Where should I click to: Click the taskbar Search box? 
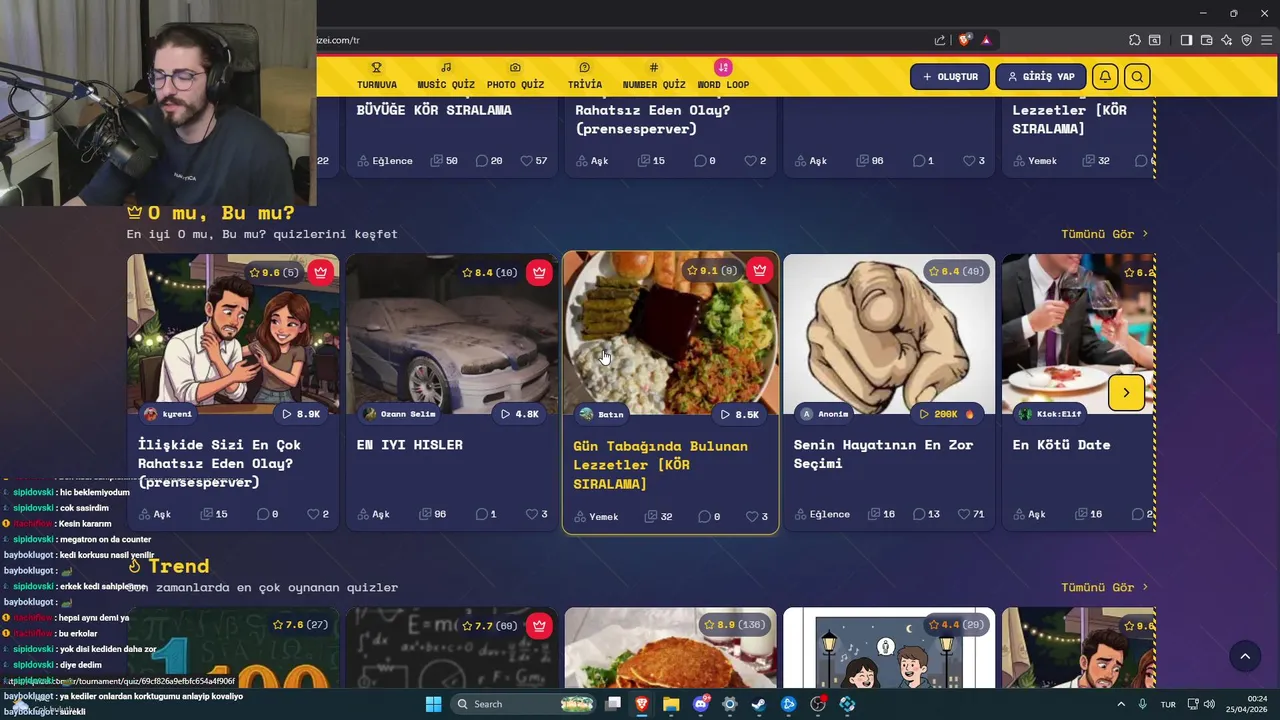click(524, 704)
